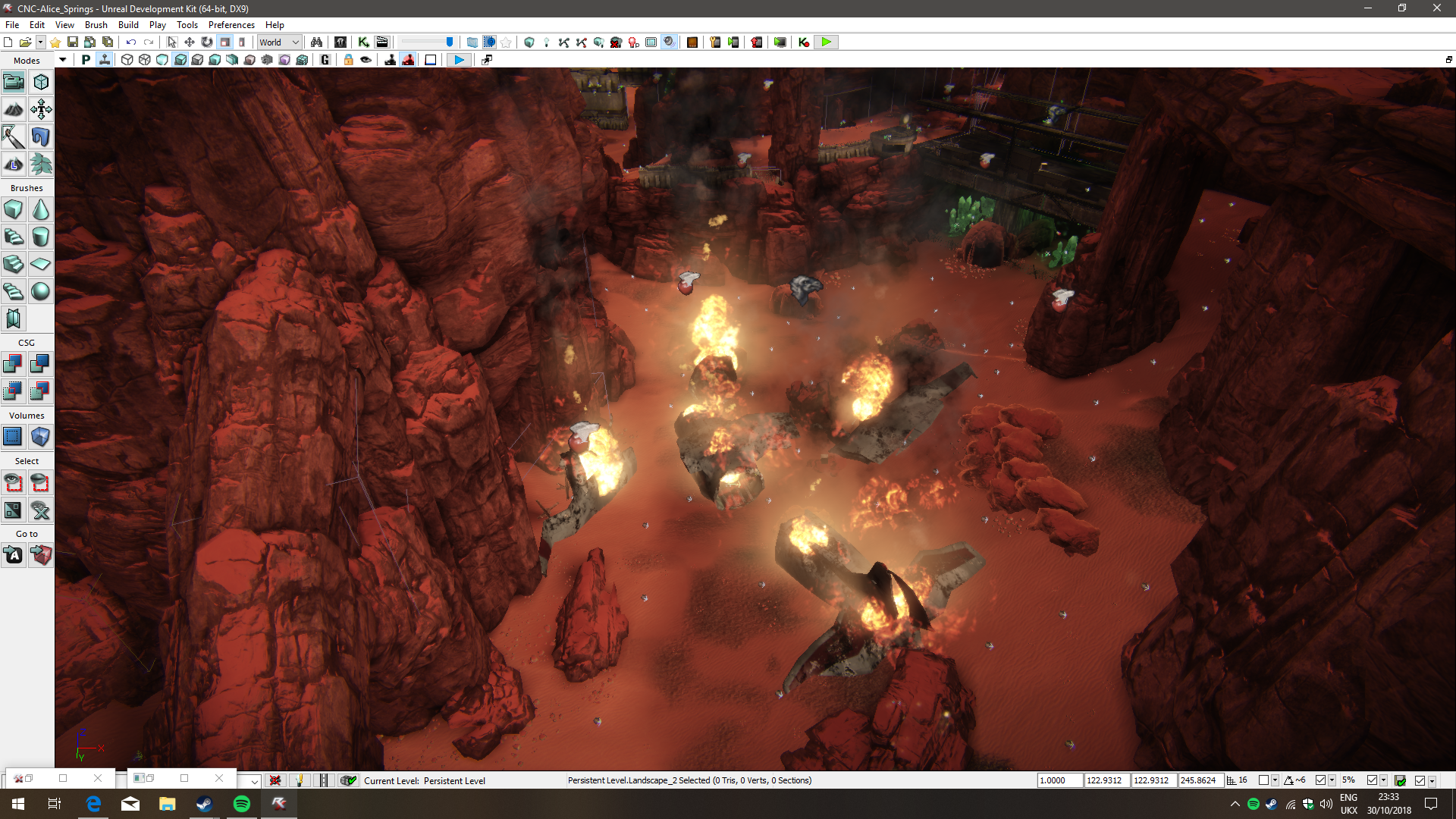Play in viewport with blue arrow
This screenshot has width=1456, height=819.
tap(459, 60)
